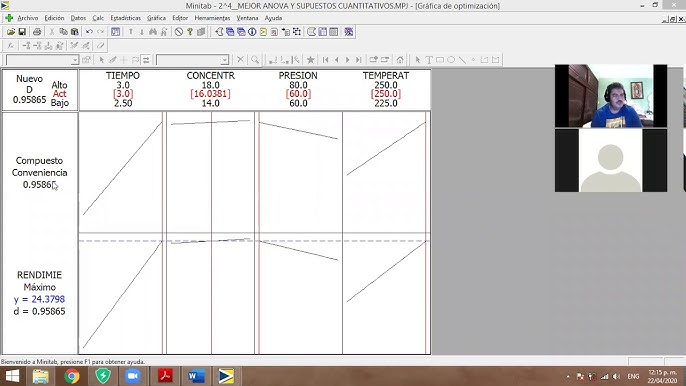
Task: Expand the second combo box dropdown arrow
Action: click(x=224, y=60)
